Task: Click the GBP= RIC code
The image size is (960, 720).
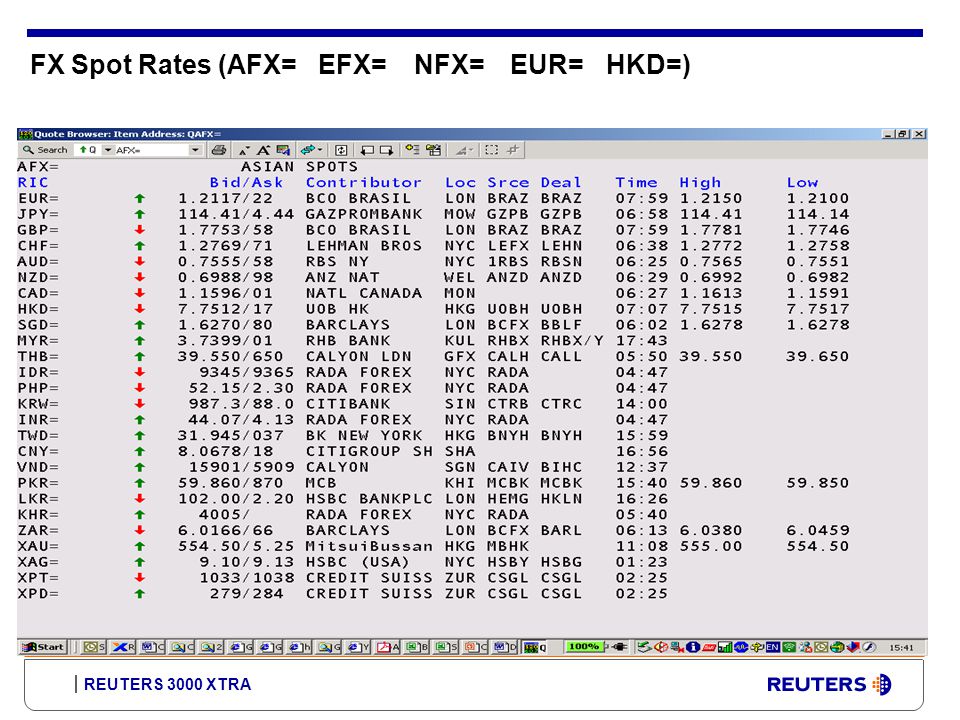Action: point(38,230)
